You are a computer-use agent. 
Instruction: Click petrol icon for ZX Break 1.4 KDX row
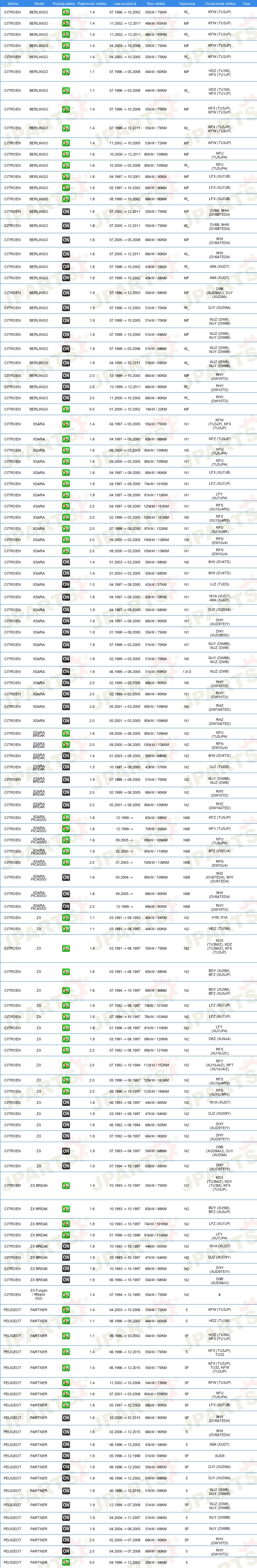pyautogui.click(x=66, y=1186)
